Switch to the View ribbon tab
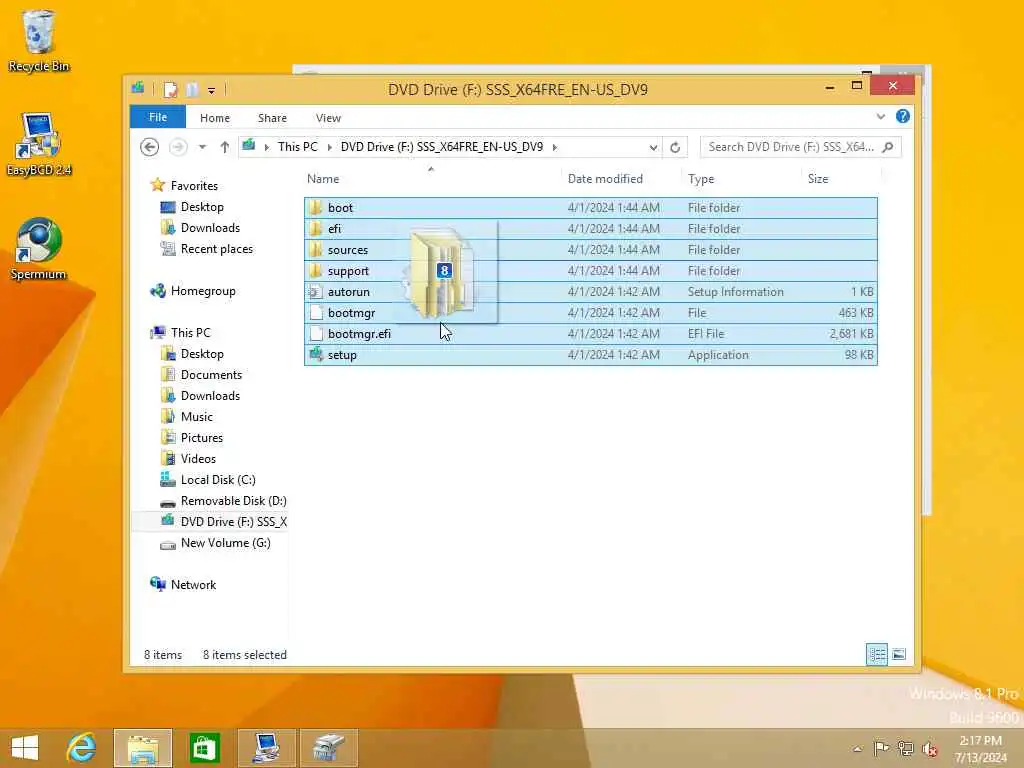Viewport: 1024px width, 768px height. tap(328, 118)
